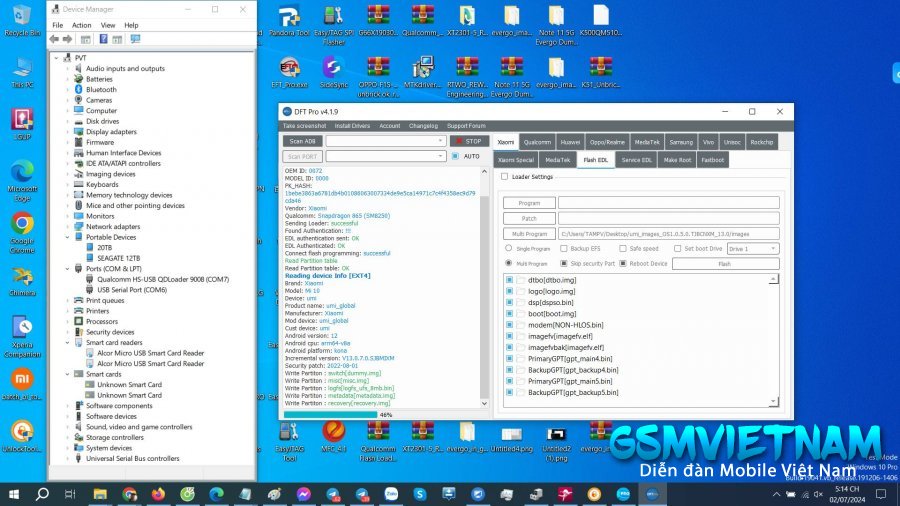This screenshot has width=900, height=506.
Task: Open Device Manager File menu
Action: click(x=57, y=25)
